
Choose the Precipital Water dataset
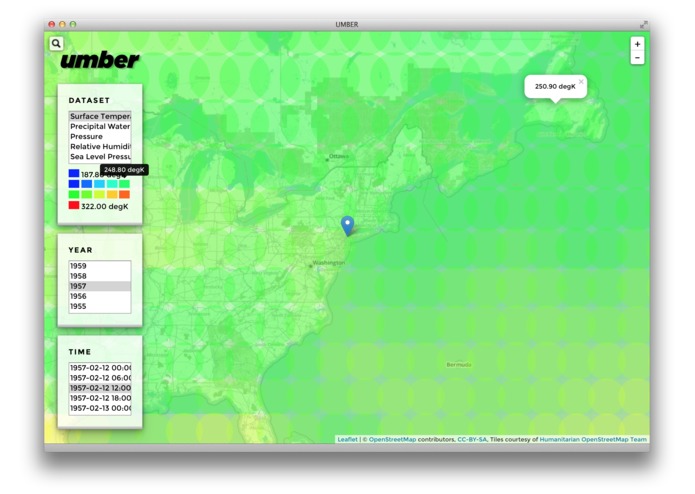(100, 126)
